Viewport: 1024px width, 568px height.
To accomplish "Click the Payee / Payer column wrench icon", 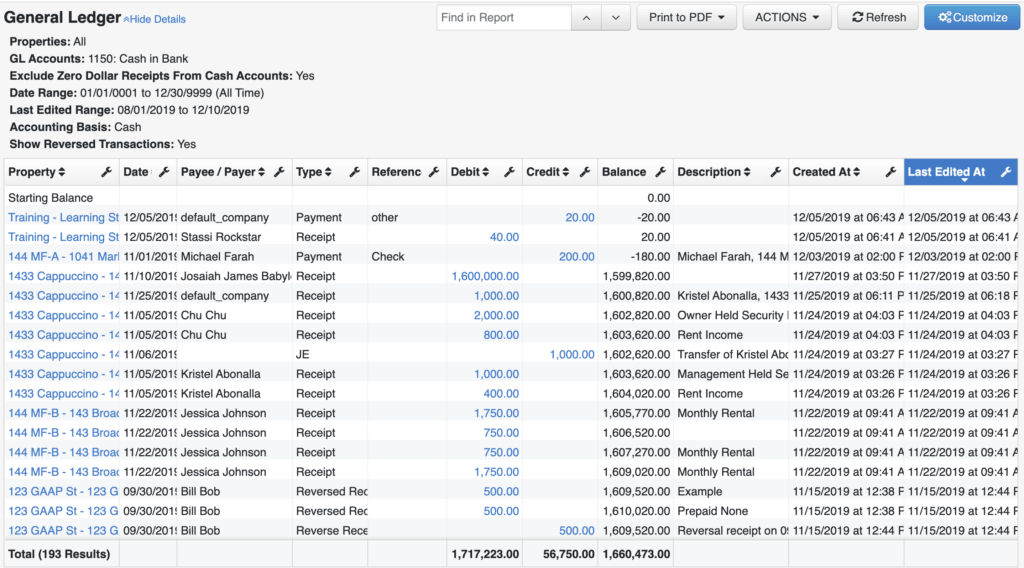I will (x=280, y=172).
